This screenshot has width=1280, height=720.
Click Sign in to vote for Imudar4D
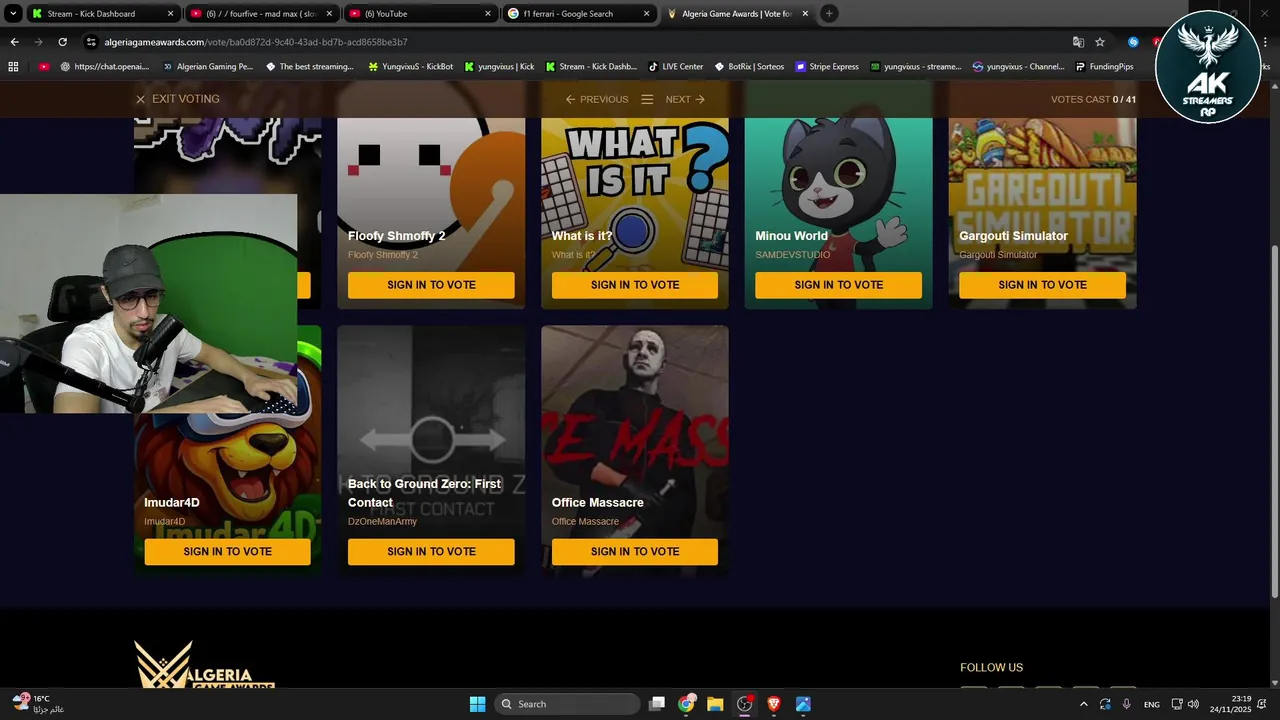227,552
